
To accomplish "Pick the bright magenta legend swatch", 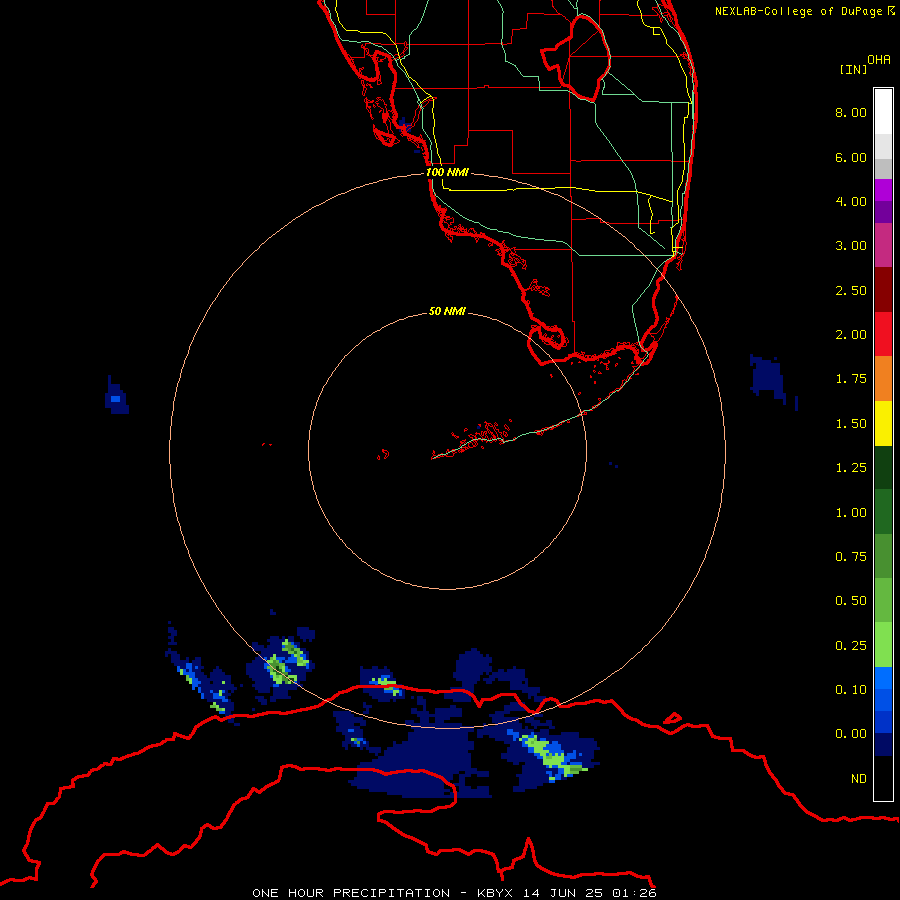I will pyautogui.click(x=883, y=191).
